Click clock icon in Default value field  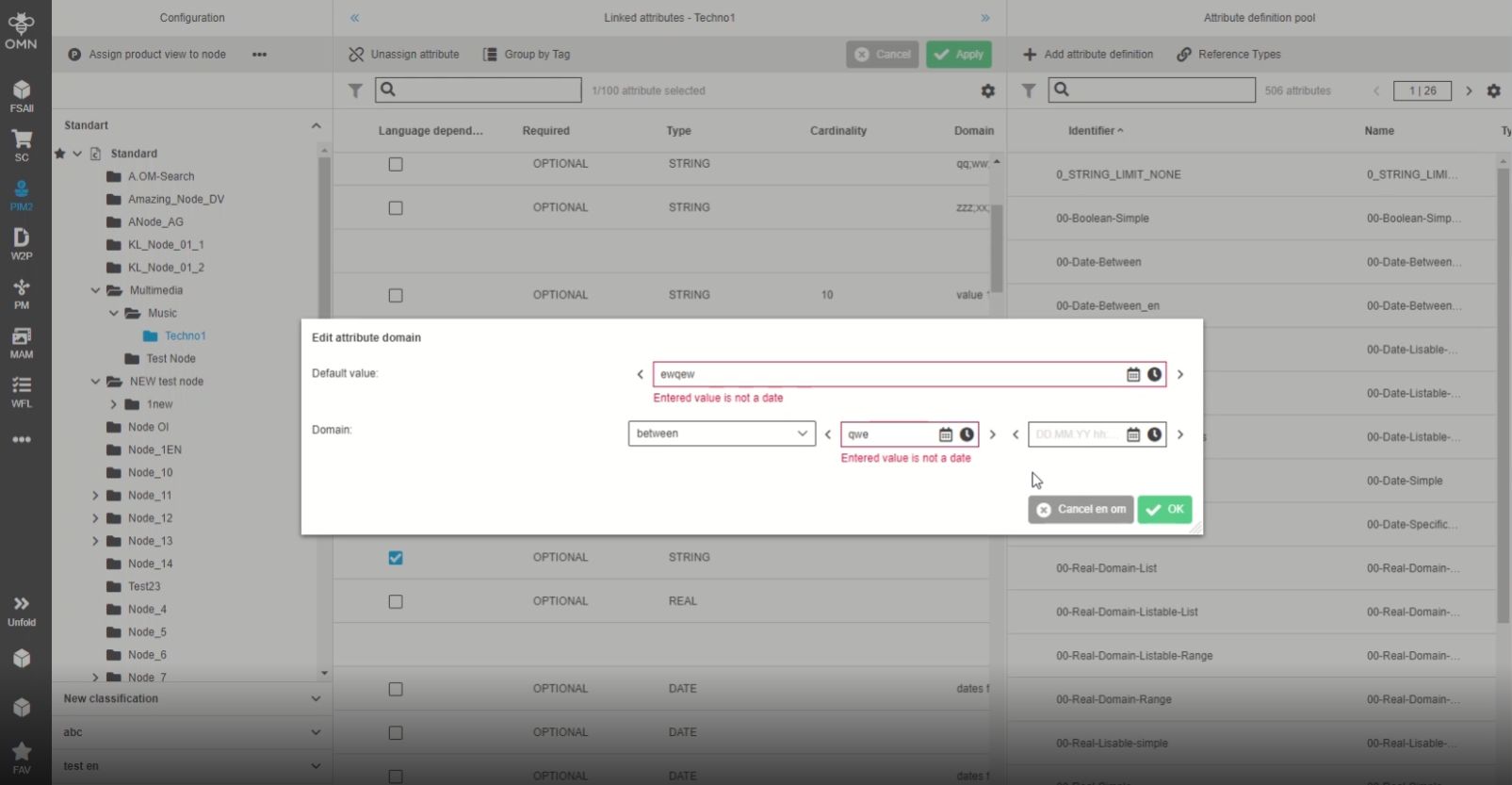[1154, 375]
